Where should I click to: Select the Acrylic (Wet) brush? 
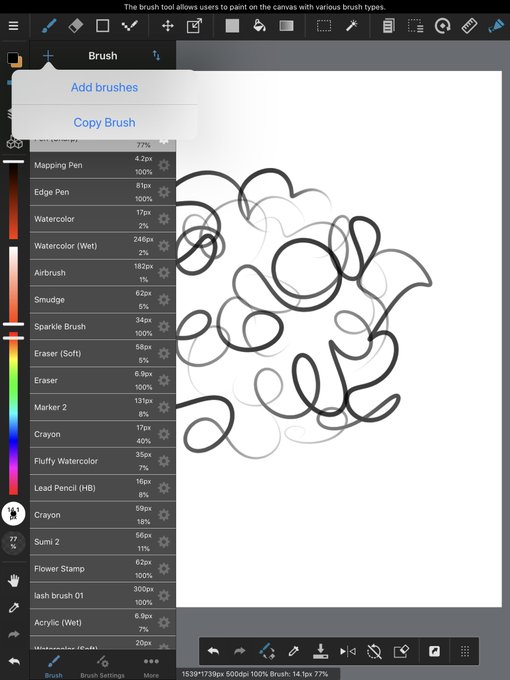click(x=103, y=622)
